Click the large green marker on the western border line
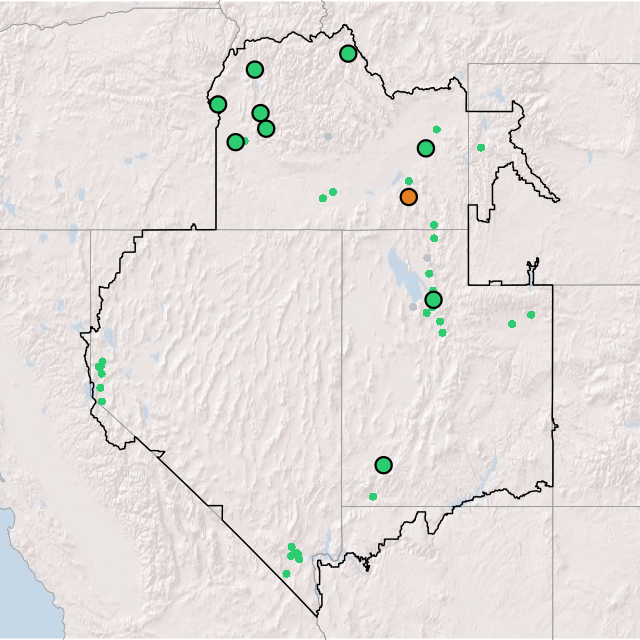Image resolution: width=640 pixels, height=640 pixels. click(218, 104)
